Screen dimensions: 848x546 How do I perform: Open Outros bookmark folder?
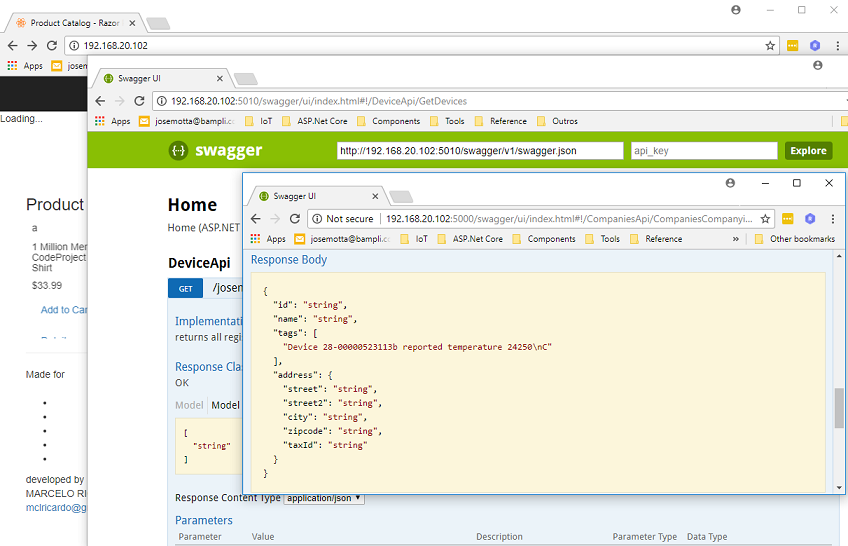[x=558, y=121]
